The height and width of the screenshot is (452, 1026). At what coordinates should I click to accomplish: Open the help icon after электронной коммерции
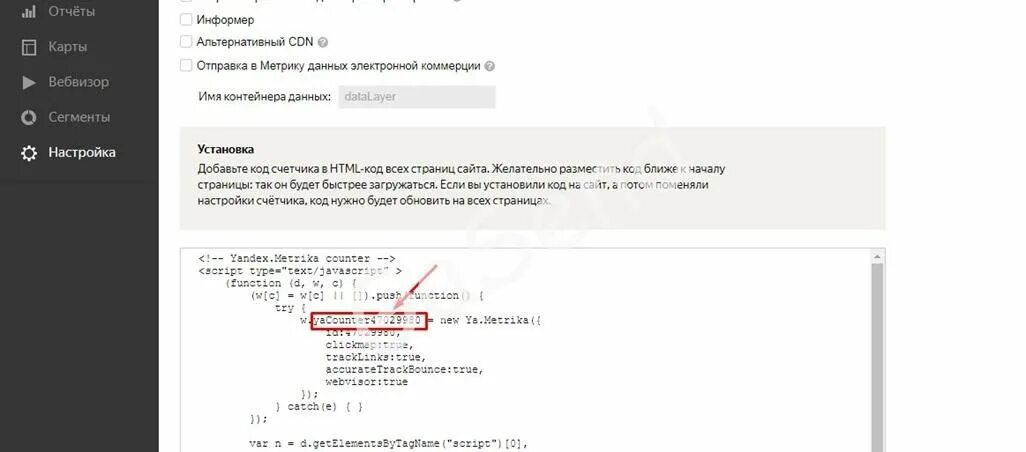point(489,66)
